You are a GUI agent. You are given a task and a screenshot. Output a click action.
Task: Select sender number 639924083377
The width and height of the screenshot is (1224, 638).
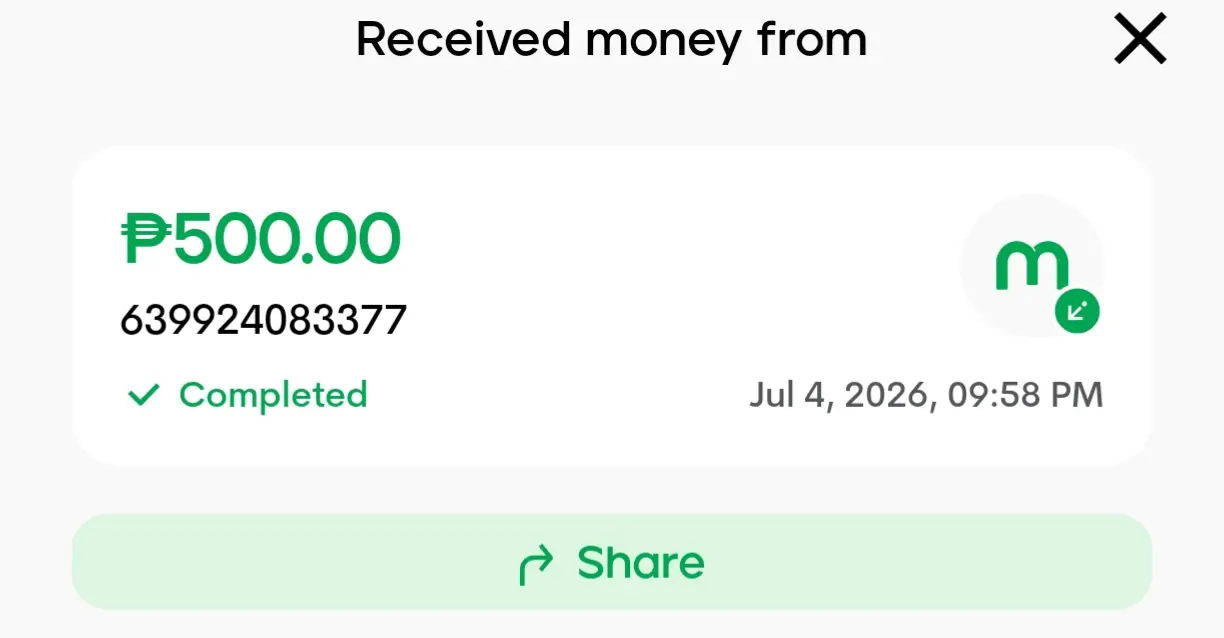[x=264, y=321]
